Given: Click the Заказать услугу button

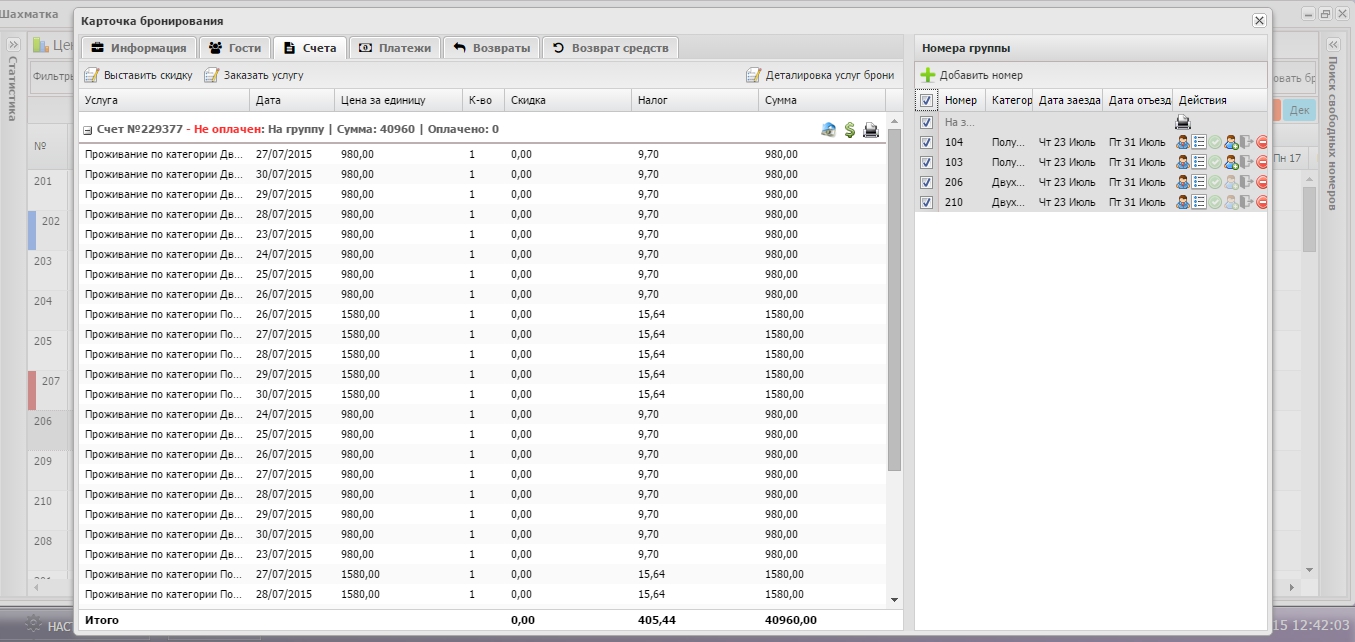Looking at the screenshot, I should [254, 75].
